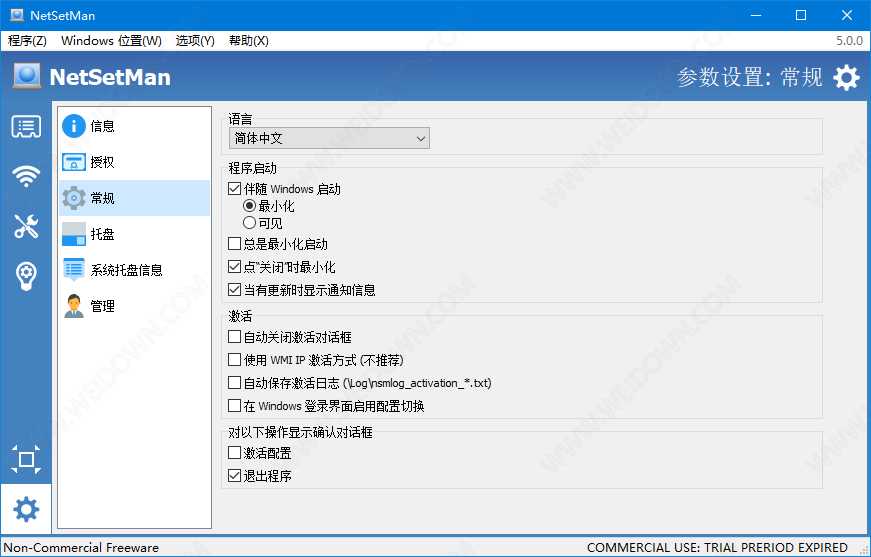Minimize the NetSetMan window

tap(755, 15)
